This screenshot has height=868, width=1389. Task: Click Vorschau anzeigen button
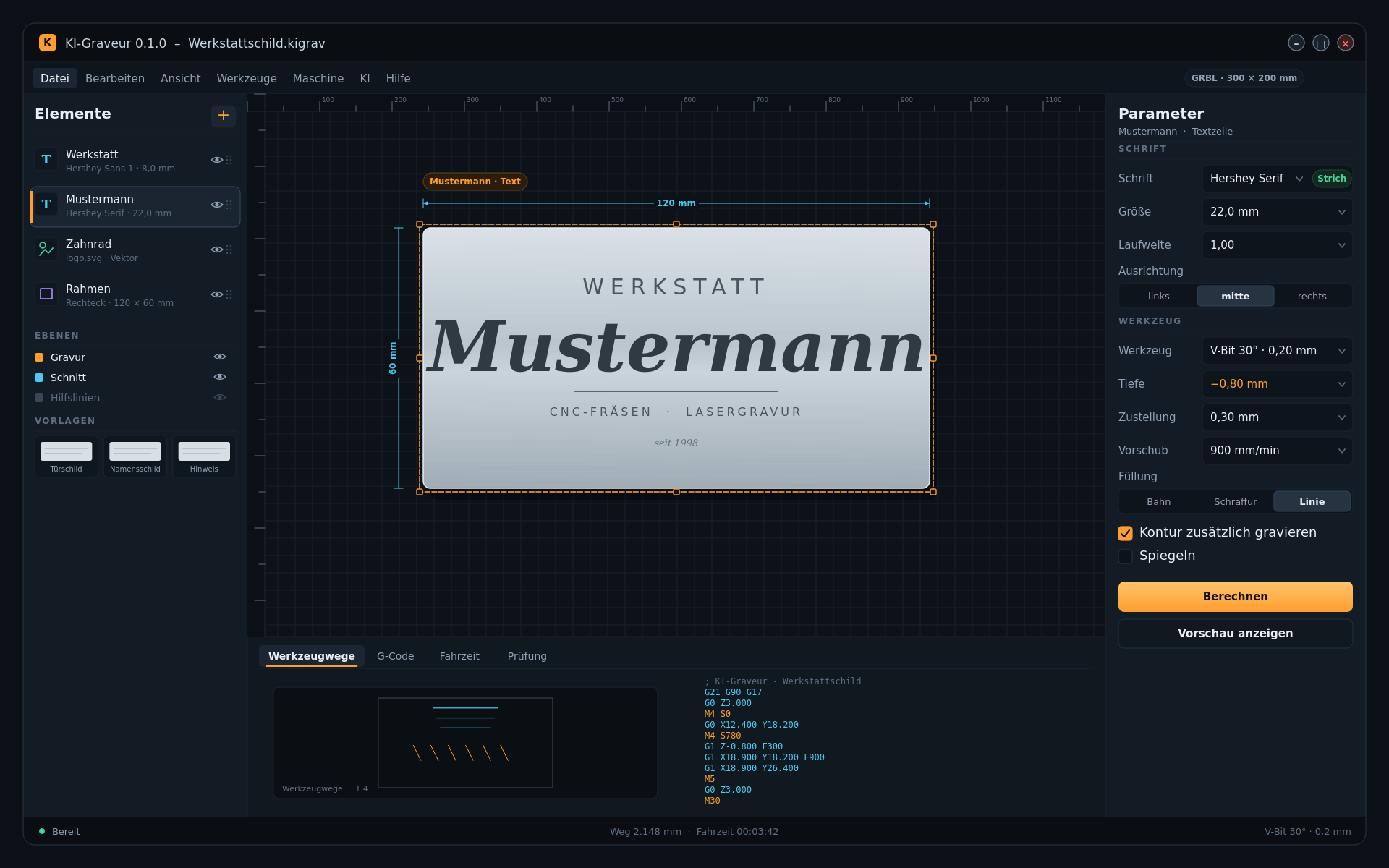1235,634
